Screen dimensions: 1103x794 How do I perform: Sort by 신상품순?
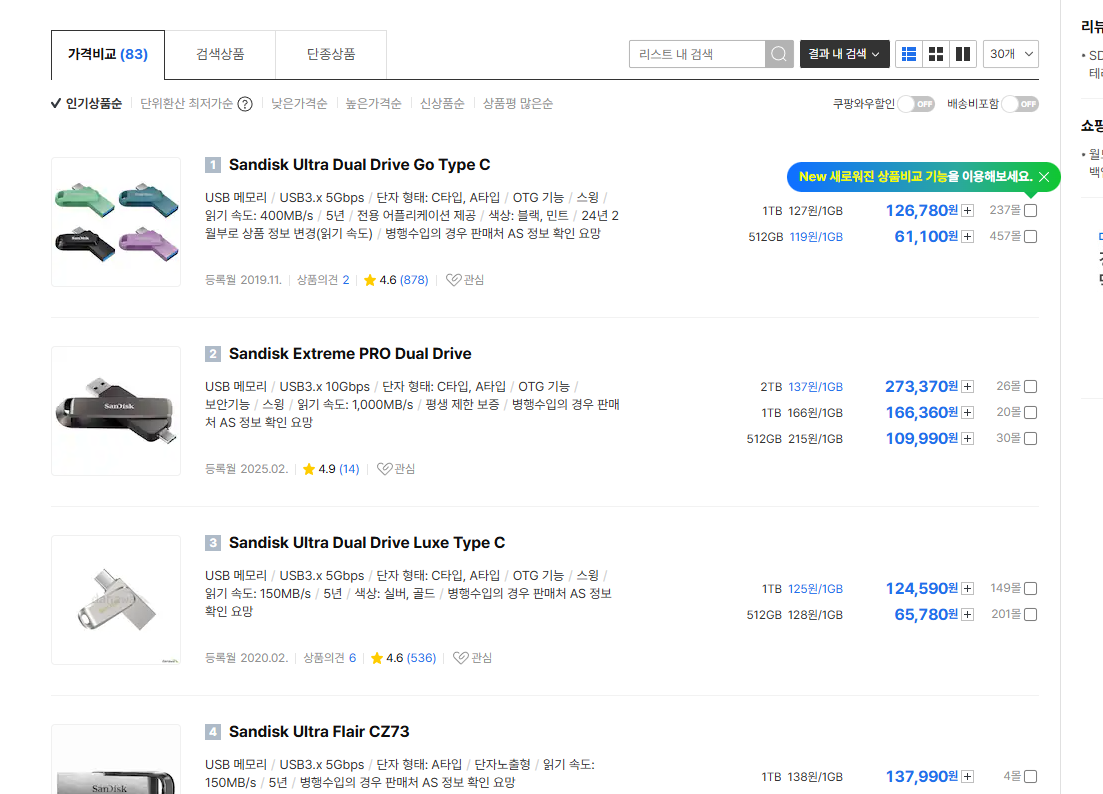click(x=442, y=104)
